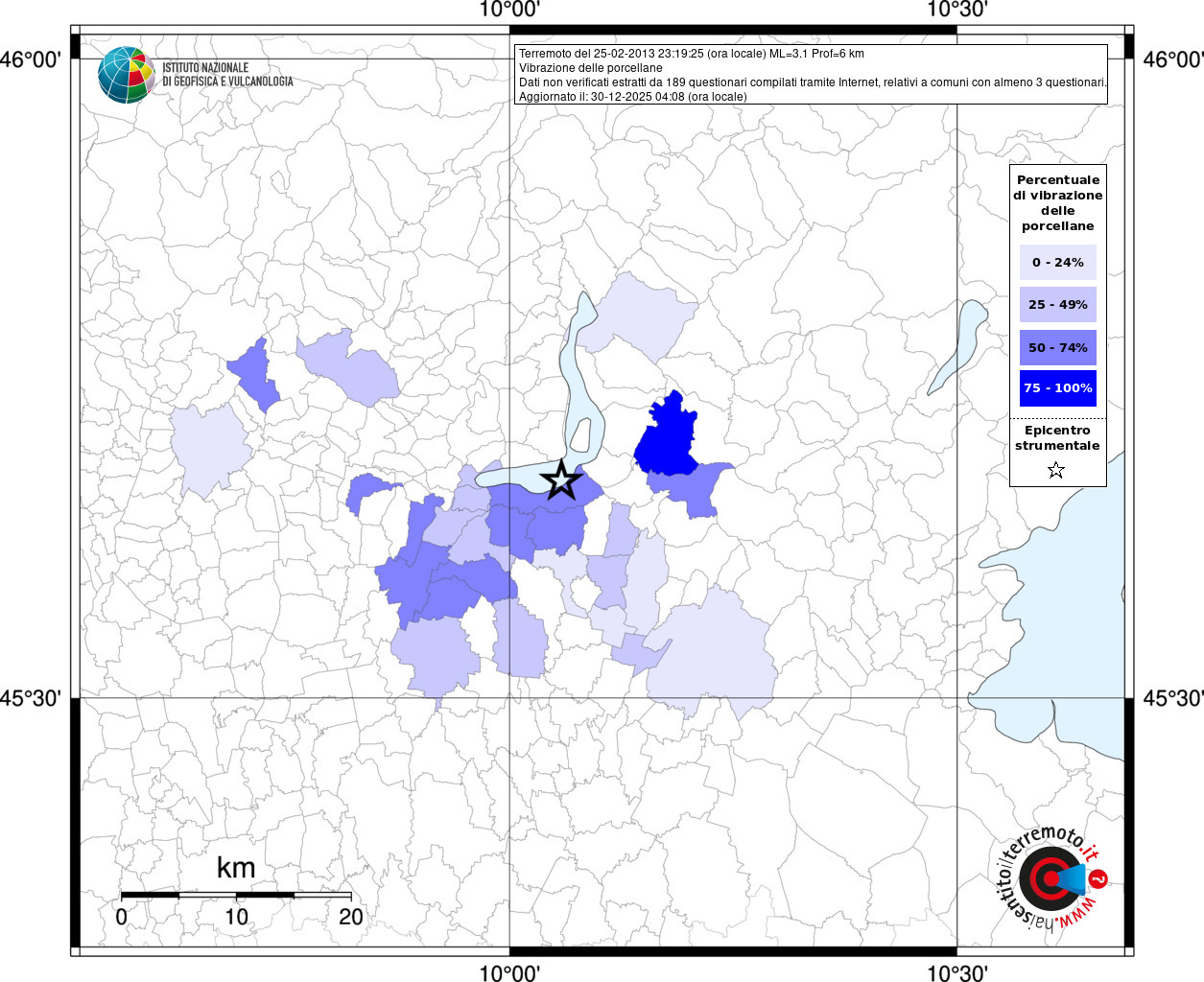
Task: Click the '20' mark on the scale bar
Action: tap(351, 916)
